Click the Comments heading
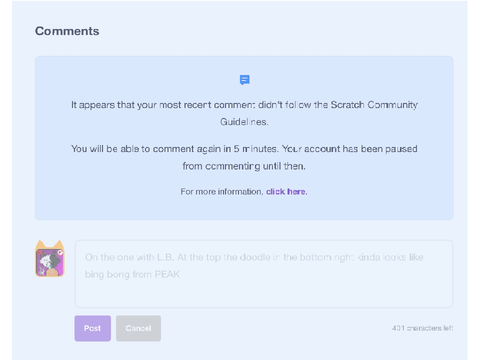 pyautogui.click(x=67, y=31)
